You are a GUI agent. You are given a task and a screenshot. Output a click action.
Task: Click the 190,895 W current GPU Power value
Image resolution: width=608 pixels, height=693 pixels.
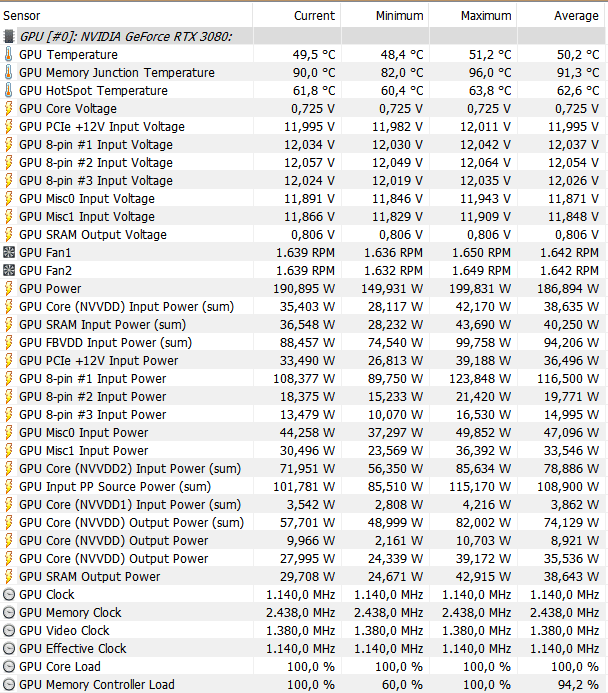click(x=304, y=289)
